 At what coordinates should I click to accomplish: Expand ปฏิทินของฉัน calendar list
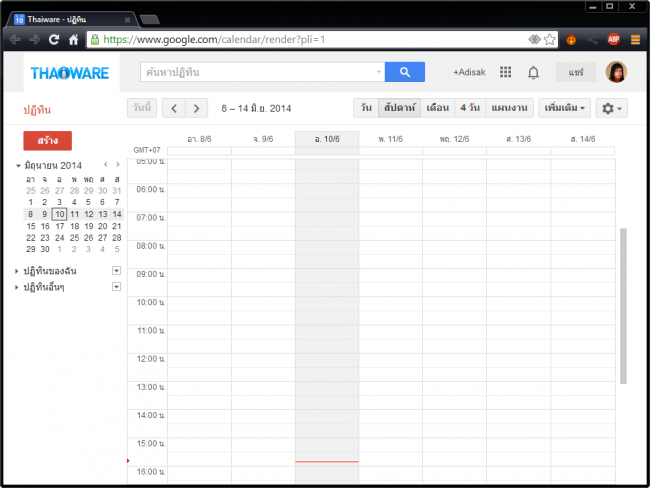click(x=17, y=271)
